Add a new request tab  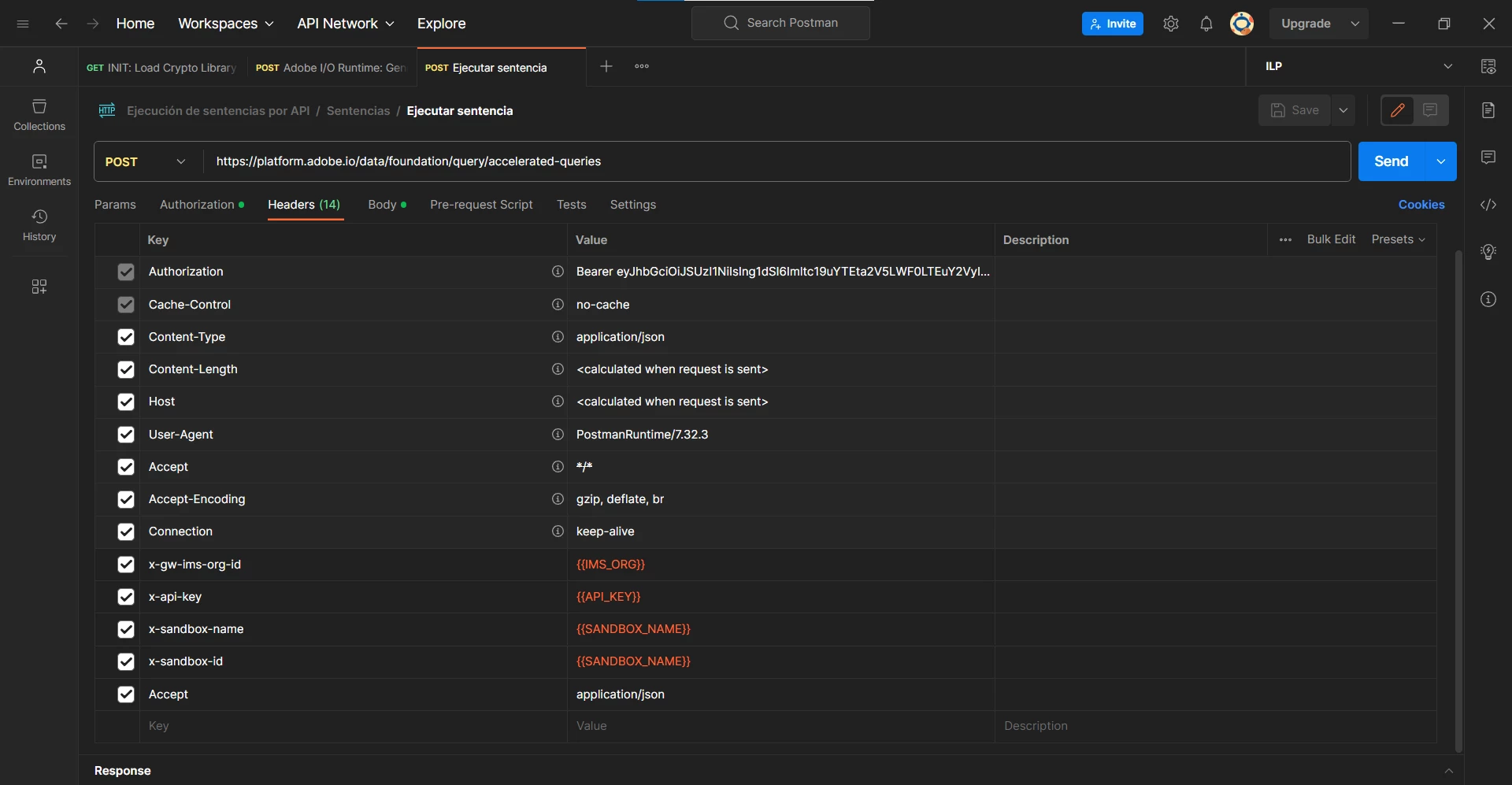pyautogui.click(x=606, y=66)
